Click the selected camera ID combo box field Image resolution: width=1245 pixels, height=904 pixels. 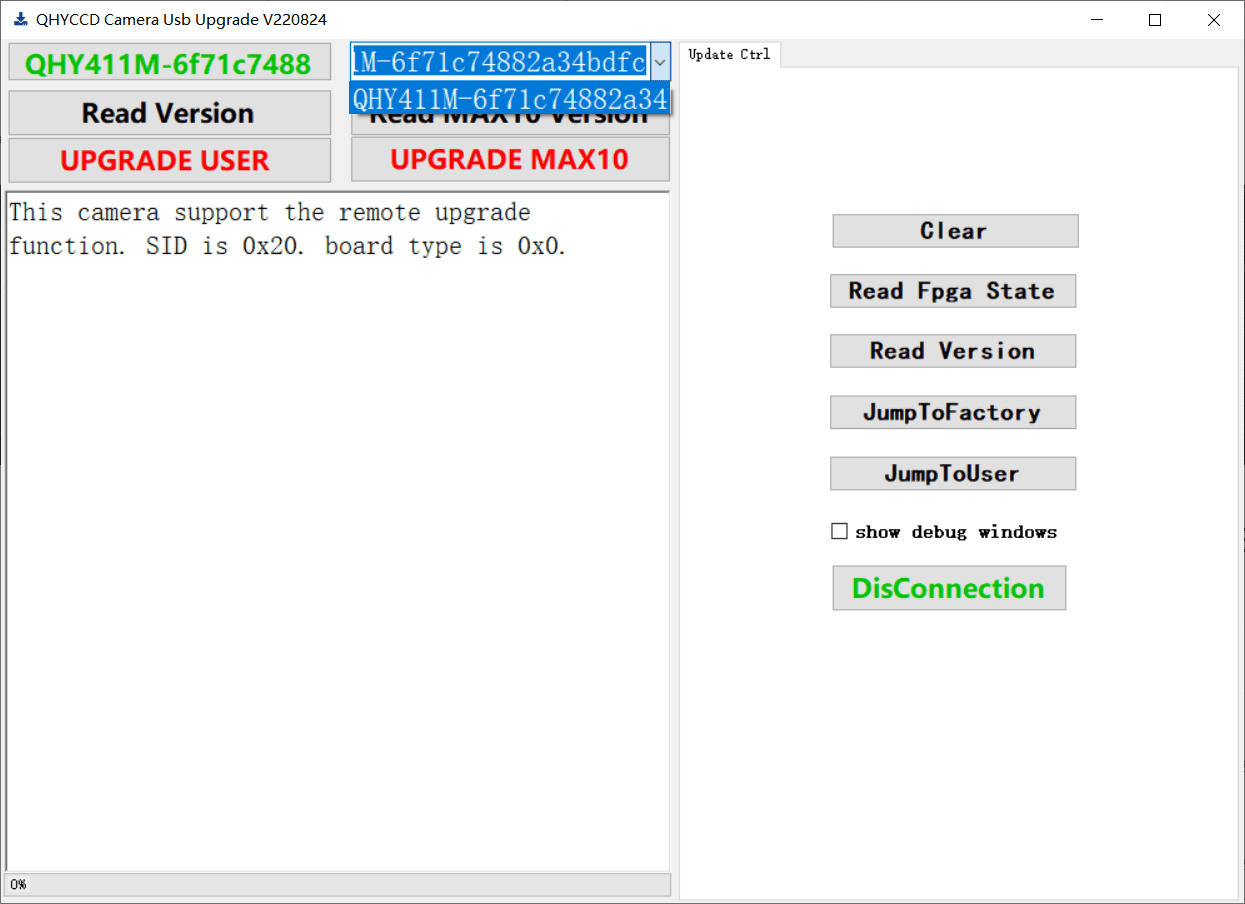[x=500, y=62]
